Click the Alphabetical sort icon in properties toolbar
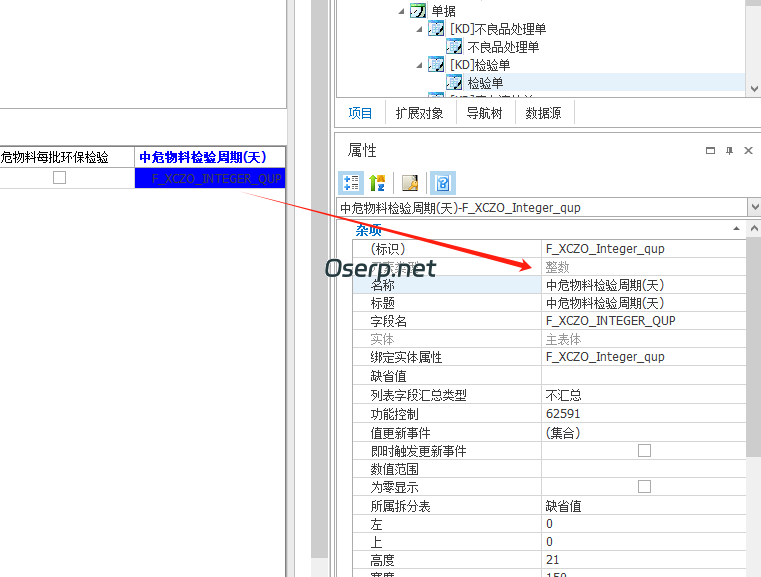The height and width of the screenshot is (577, 761). pos(377,183)
